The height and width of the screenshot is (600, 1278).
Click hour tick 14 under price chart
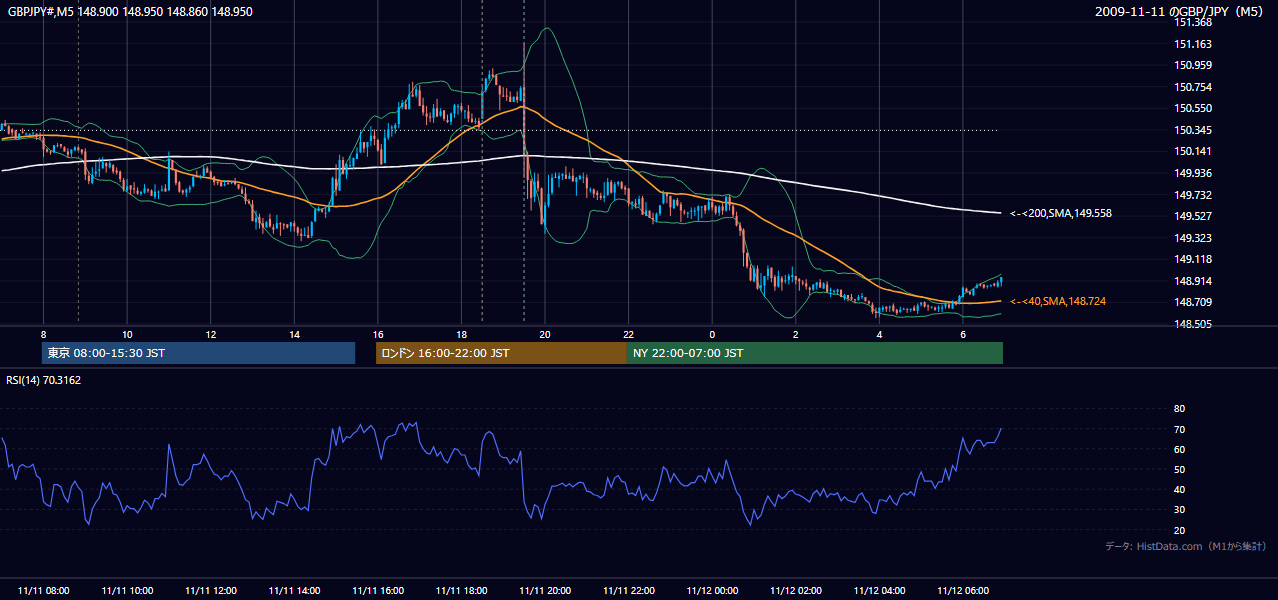click(294, 334)
